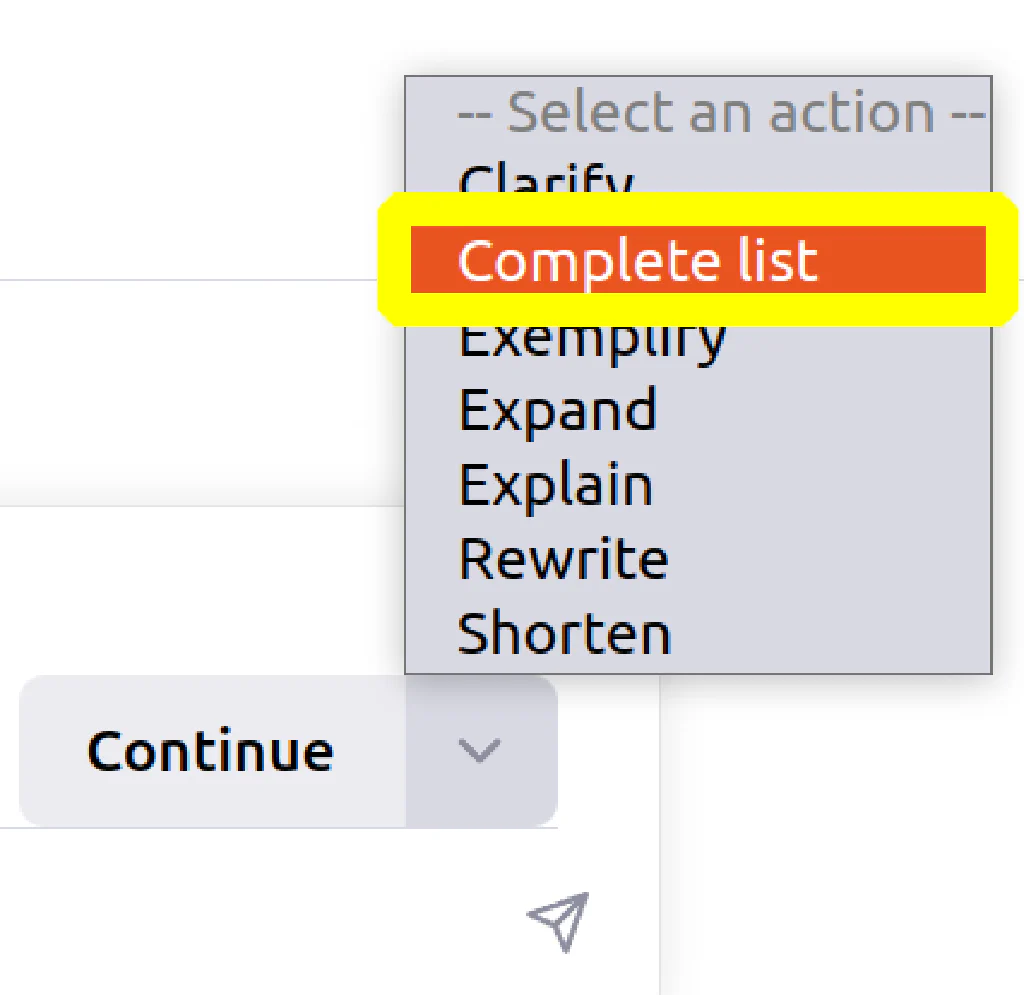This screenshot has height=995, width=1024.
Task: Collapse the action menu using the down arrow
Action: 481,751
